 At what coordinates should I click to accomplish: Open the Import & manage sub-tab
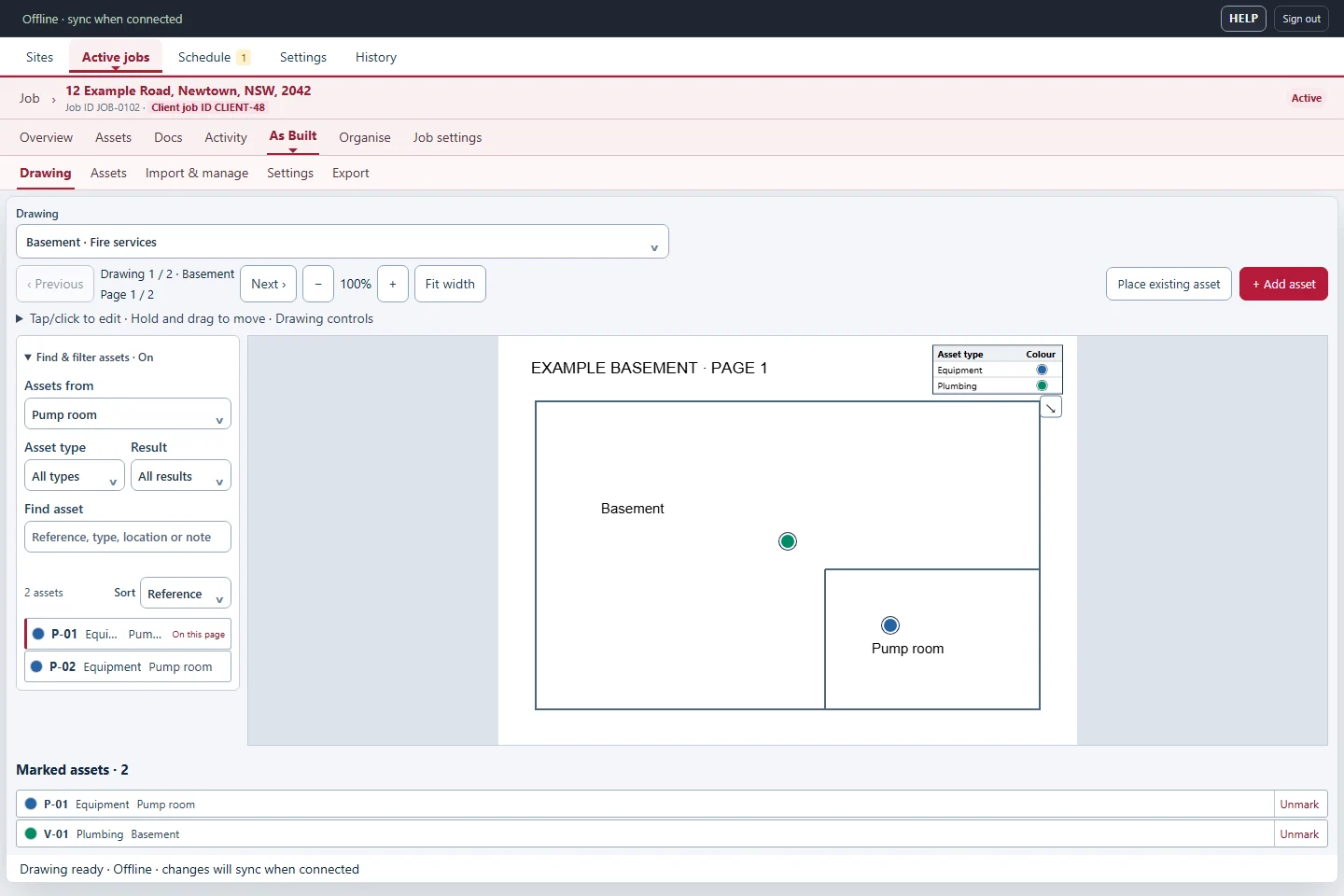point(197,173)
